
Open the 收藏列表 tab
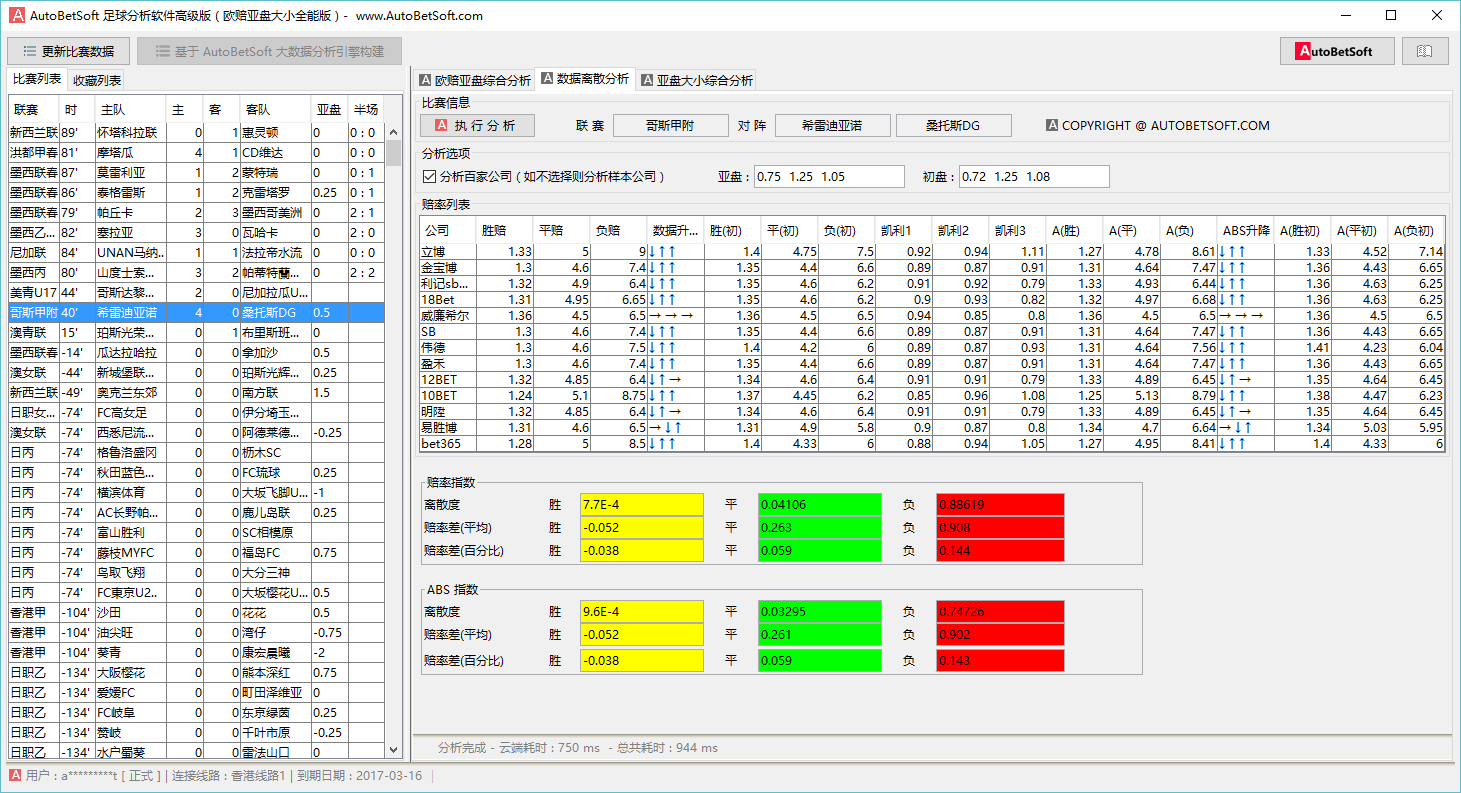[x=97, y=80]
